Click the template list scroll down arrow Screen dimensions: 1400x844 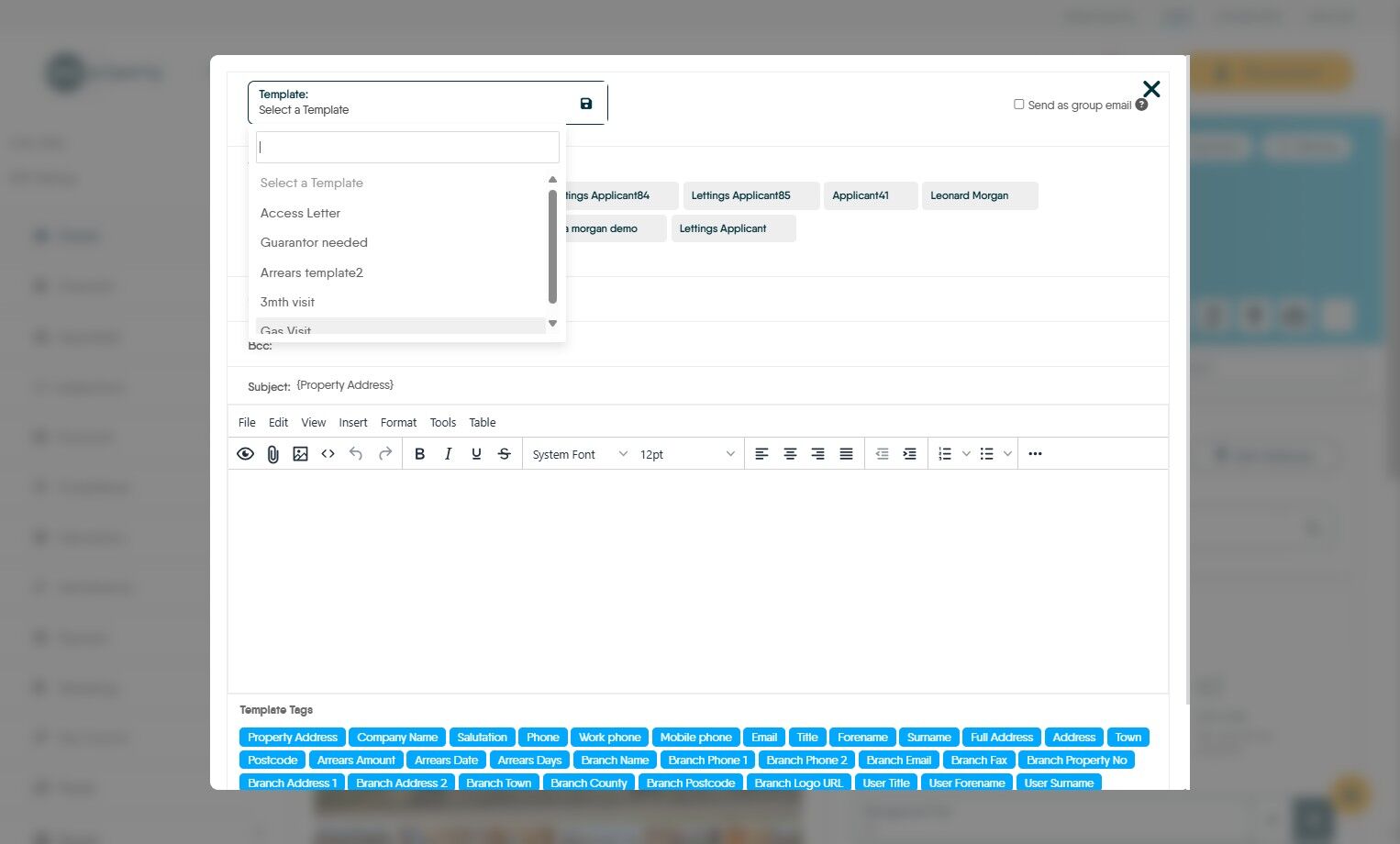tap(552, 324)
